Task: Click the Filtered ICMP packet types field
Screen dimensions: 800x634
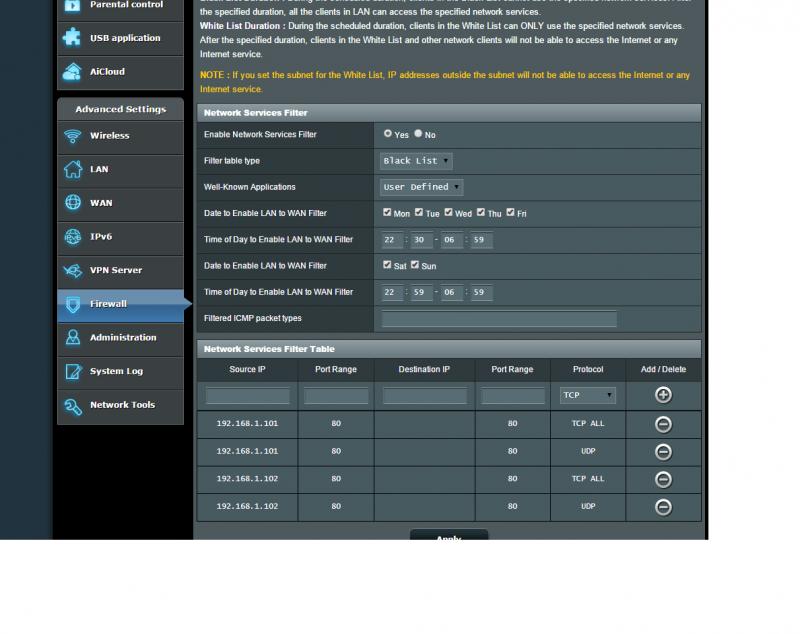Action: 499,319
